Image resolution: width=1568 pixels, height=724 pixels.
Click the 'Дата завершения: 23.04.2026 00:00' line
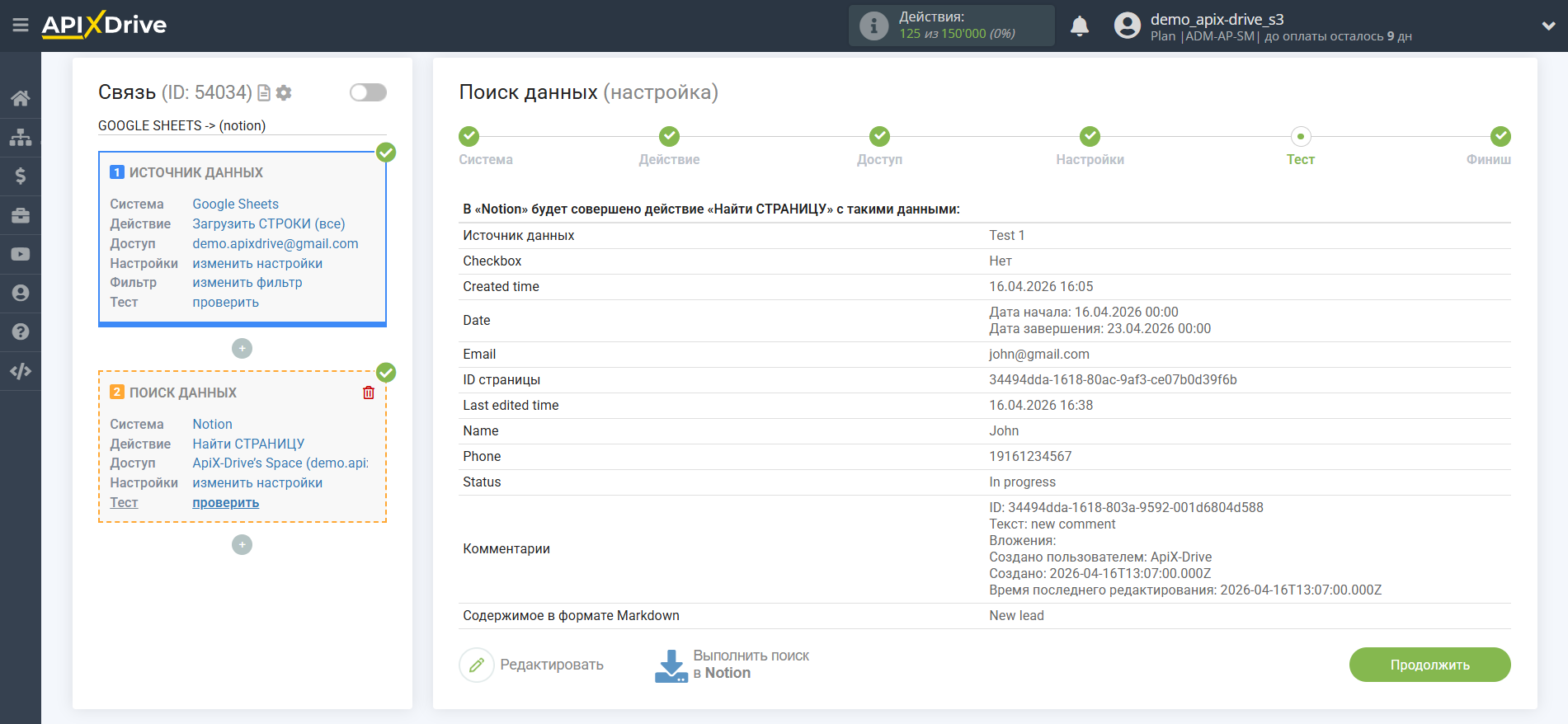point(1099,328)
